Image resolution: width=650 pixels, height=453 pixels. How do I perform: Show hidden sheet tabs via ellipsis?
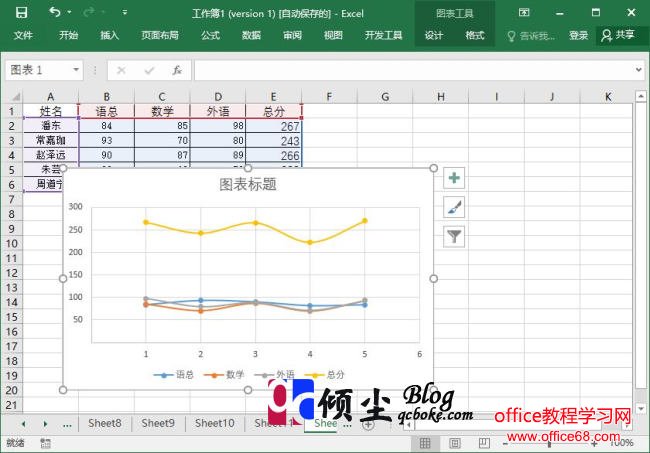click(x=67, y=424)
